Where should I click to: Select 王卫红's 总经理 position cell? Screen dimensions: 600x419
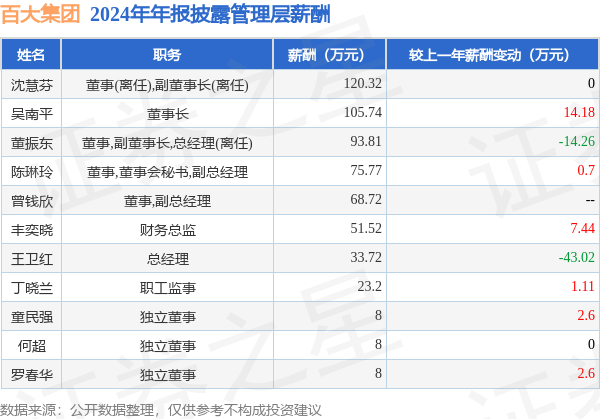tap(168, 259)
